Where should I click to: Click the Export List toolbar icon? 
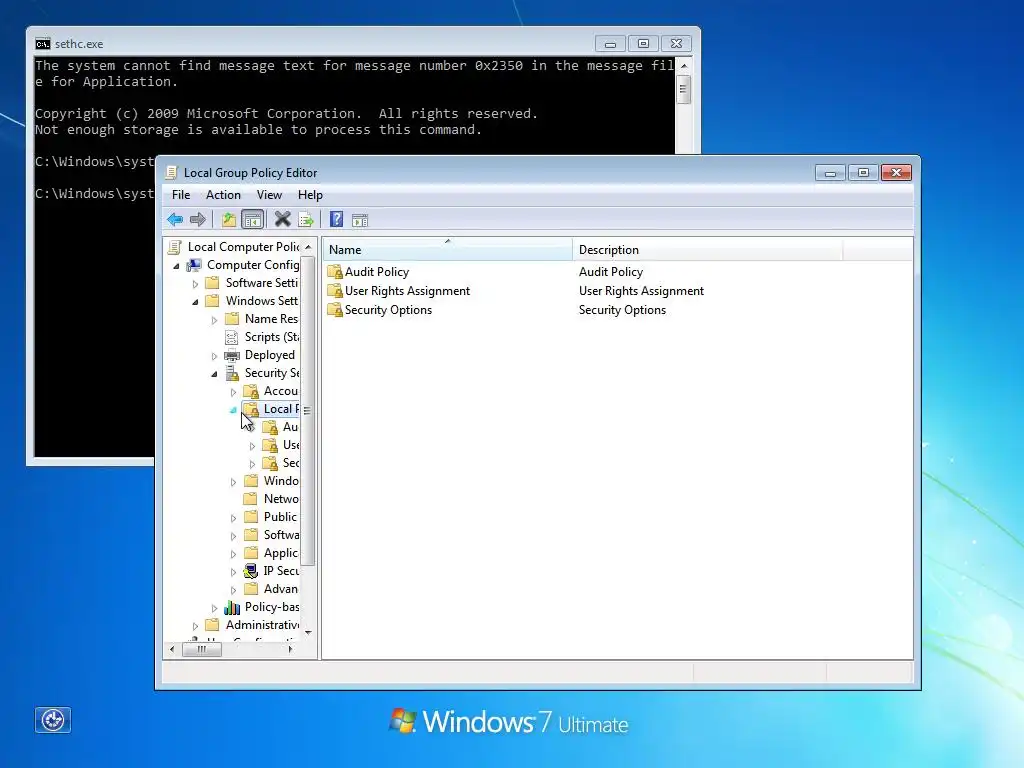coord(306,219)
